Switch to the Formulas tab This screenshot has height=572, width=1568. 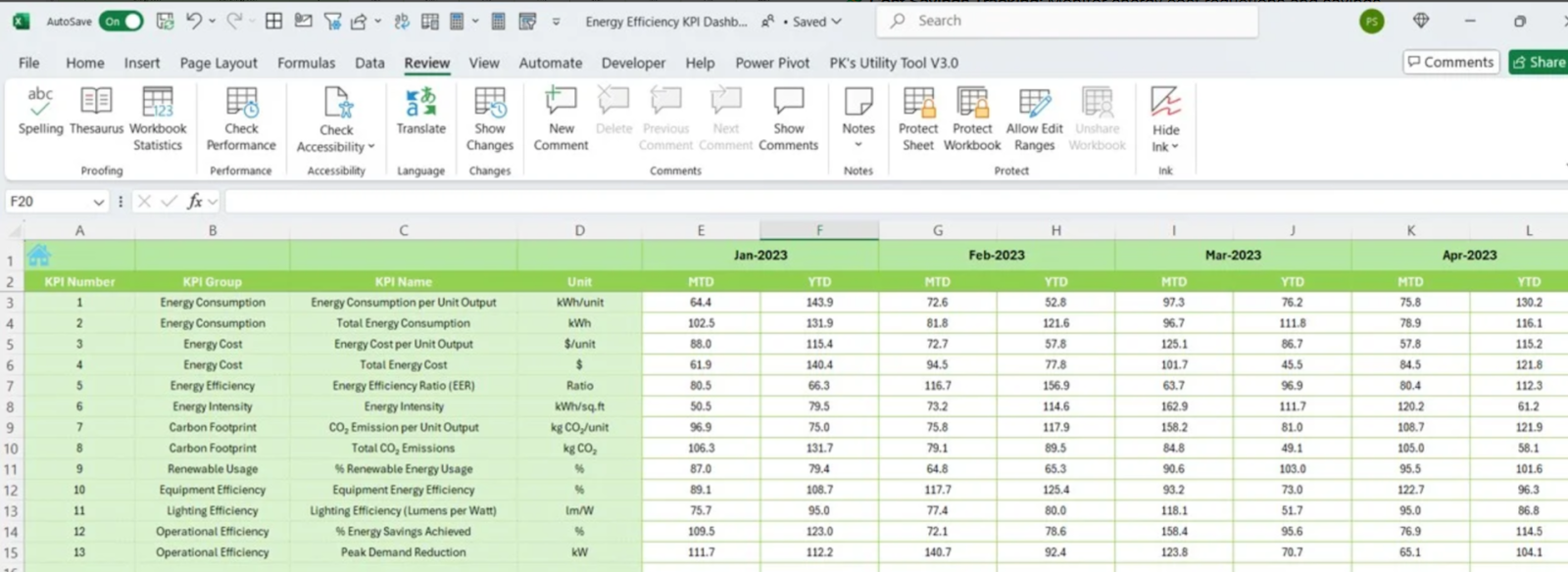click(x=306, y=63)
